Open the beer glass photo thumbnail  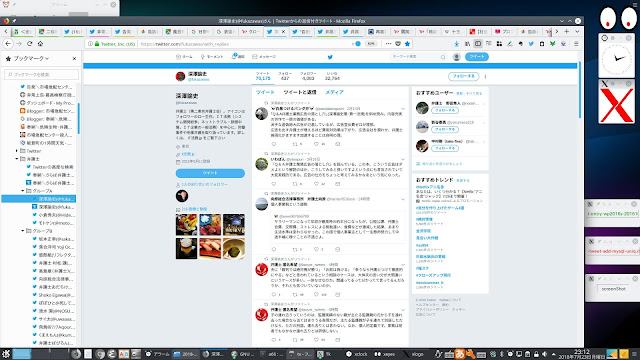[x=187, y=248]
